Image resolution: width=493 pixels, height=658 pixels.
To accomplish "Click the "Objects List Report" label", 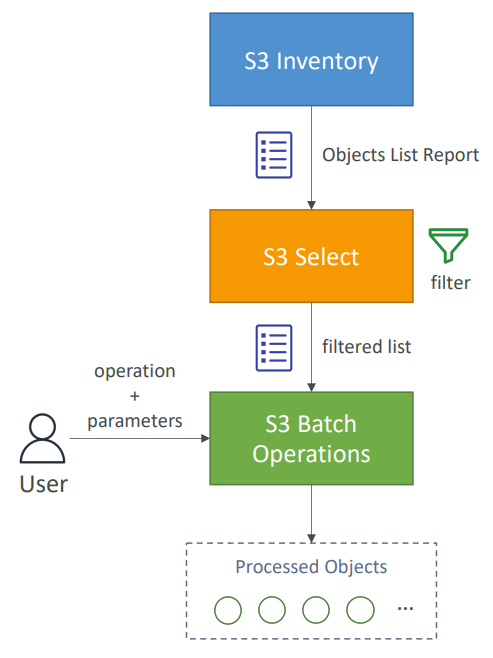I will (x=400, y=155).
